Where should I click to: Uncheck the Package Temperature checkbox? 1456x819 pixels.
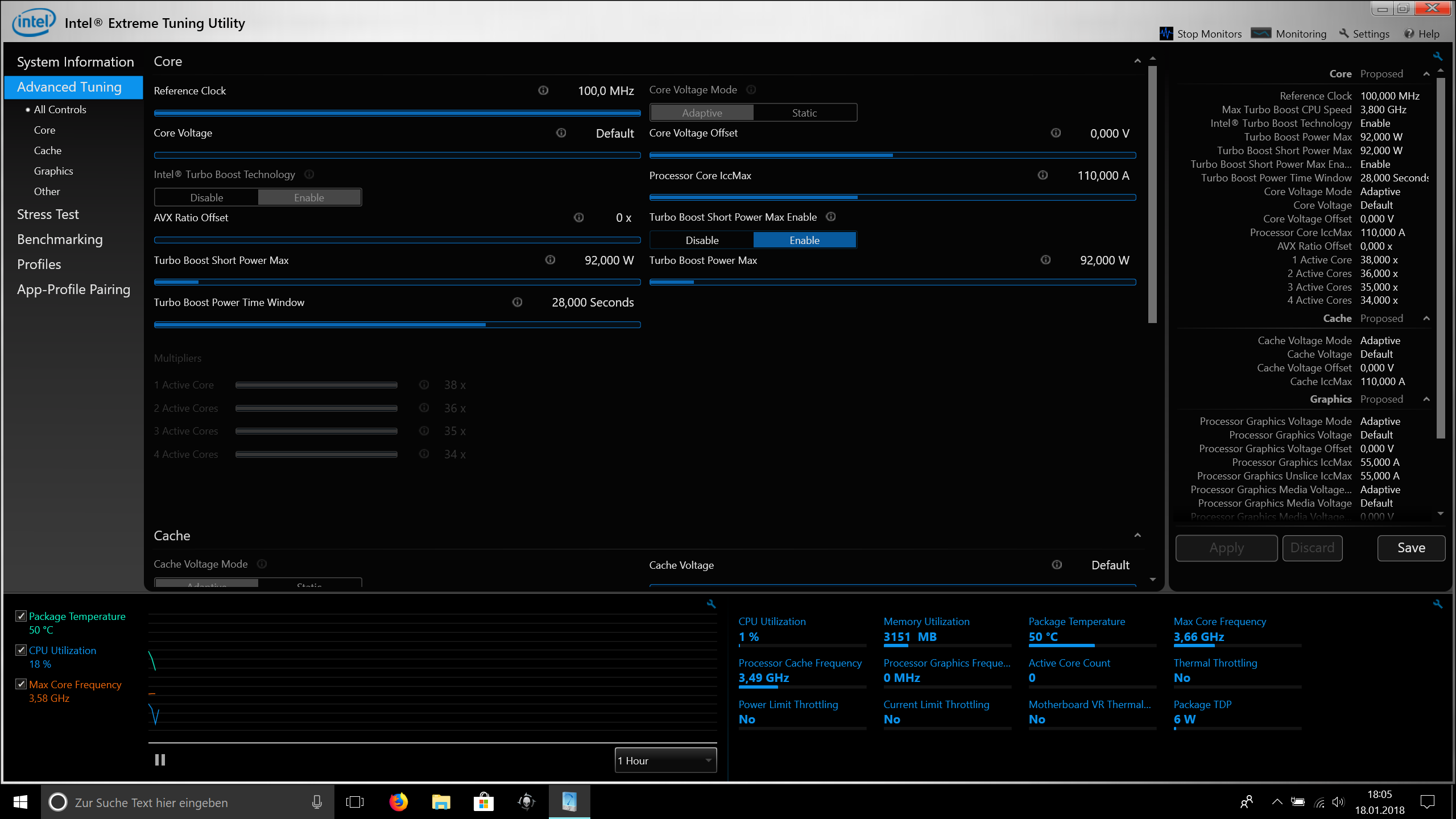coord(21,616)
